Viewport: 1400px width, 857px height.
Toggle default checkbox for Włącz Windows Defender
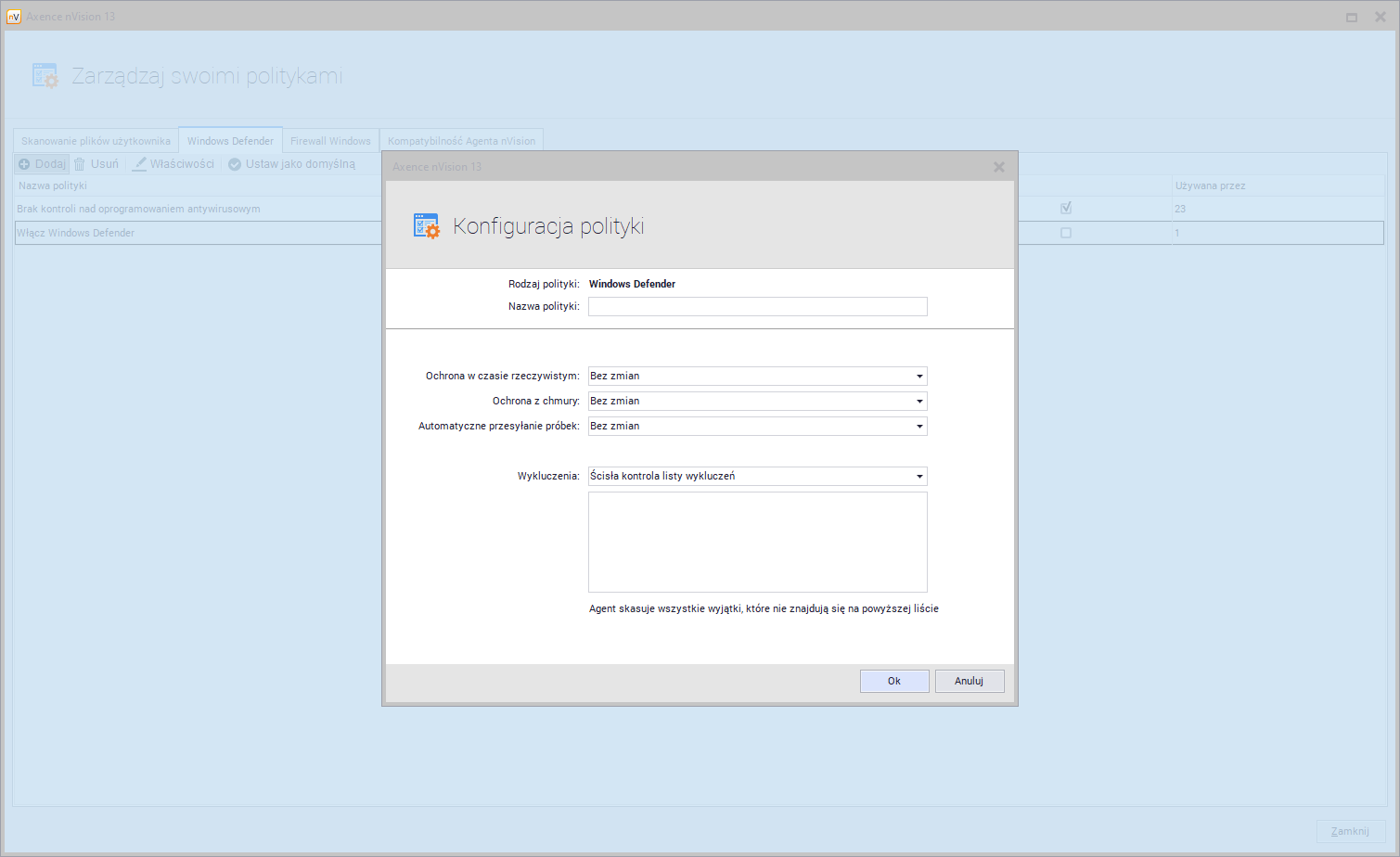coord(1066,233)
